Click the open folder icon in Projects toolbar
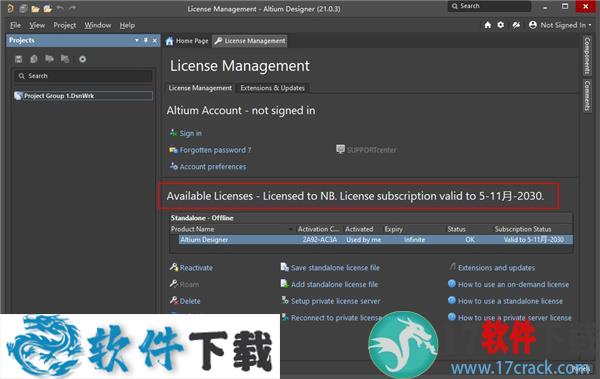This screenshot has width=600, height=379. coord(49,59)
